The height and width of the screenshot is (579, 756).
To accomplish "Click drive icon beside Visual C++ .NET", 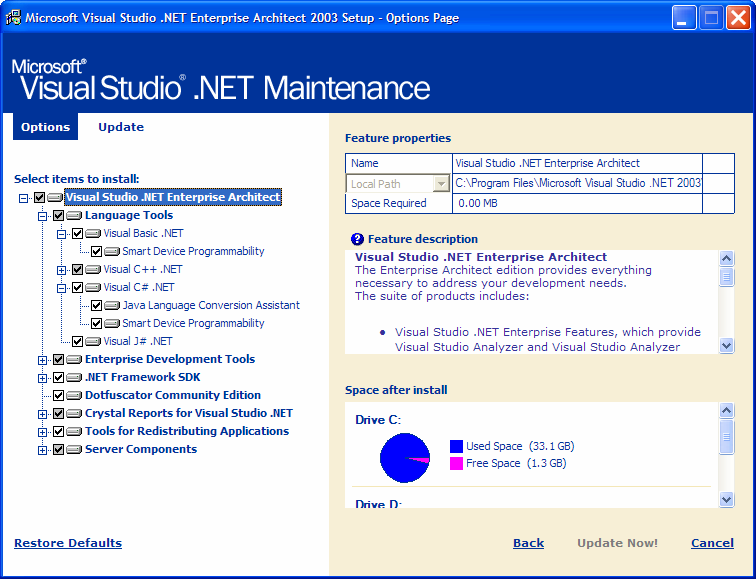I will tap(93, 269).
